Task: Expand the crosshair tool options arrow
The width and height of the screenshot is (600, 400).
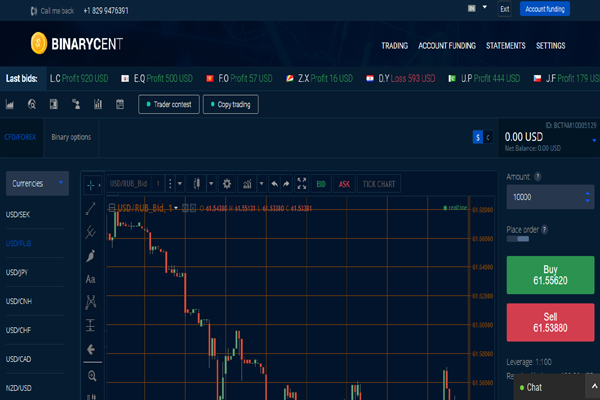Action: [99, 185]
